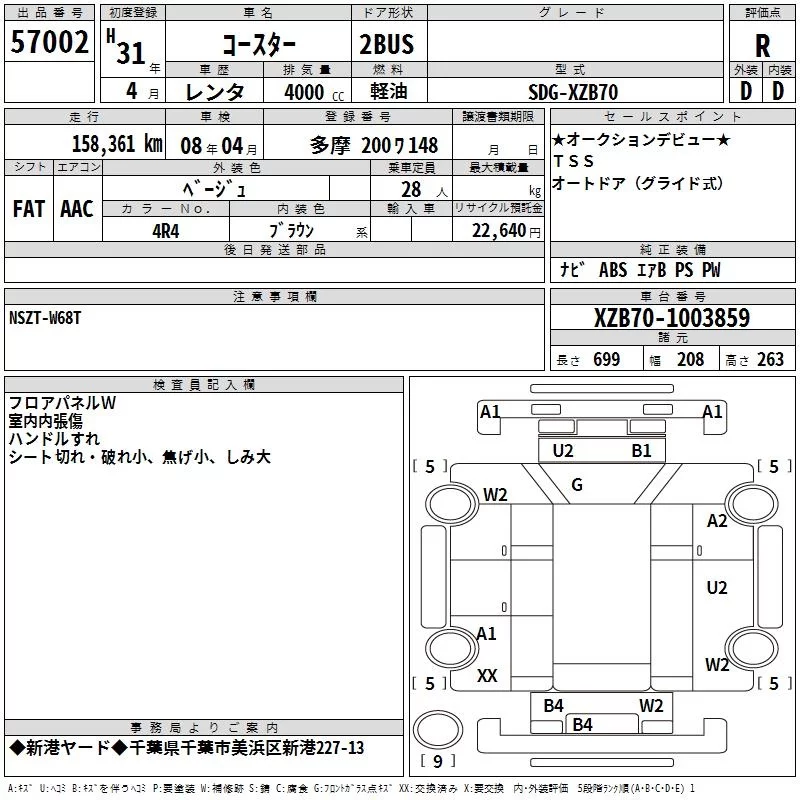Click the 諸元 header

point(672,337)
